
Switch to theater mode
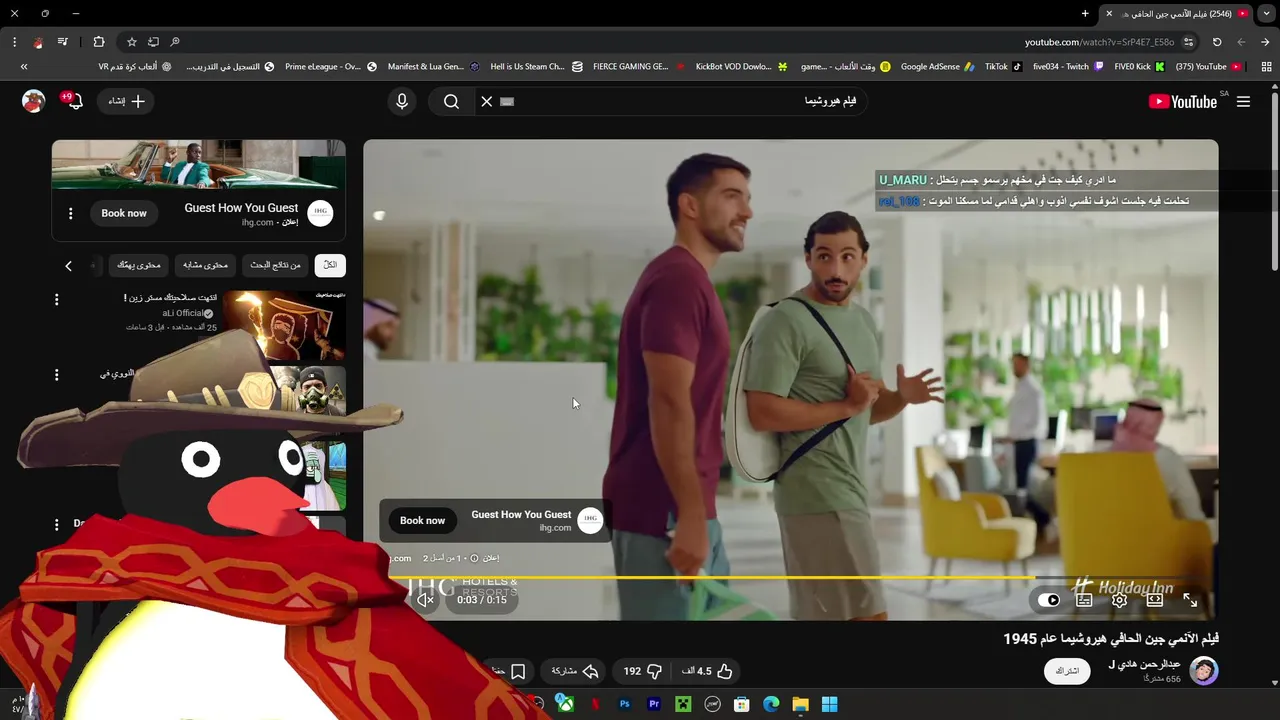(1155, 600)
